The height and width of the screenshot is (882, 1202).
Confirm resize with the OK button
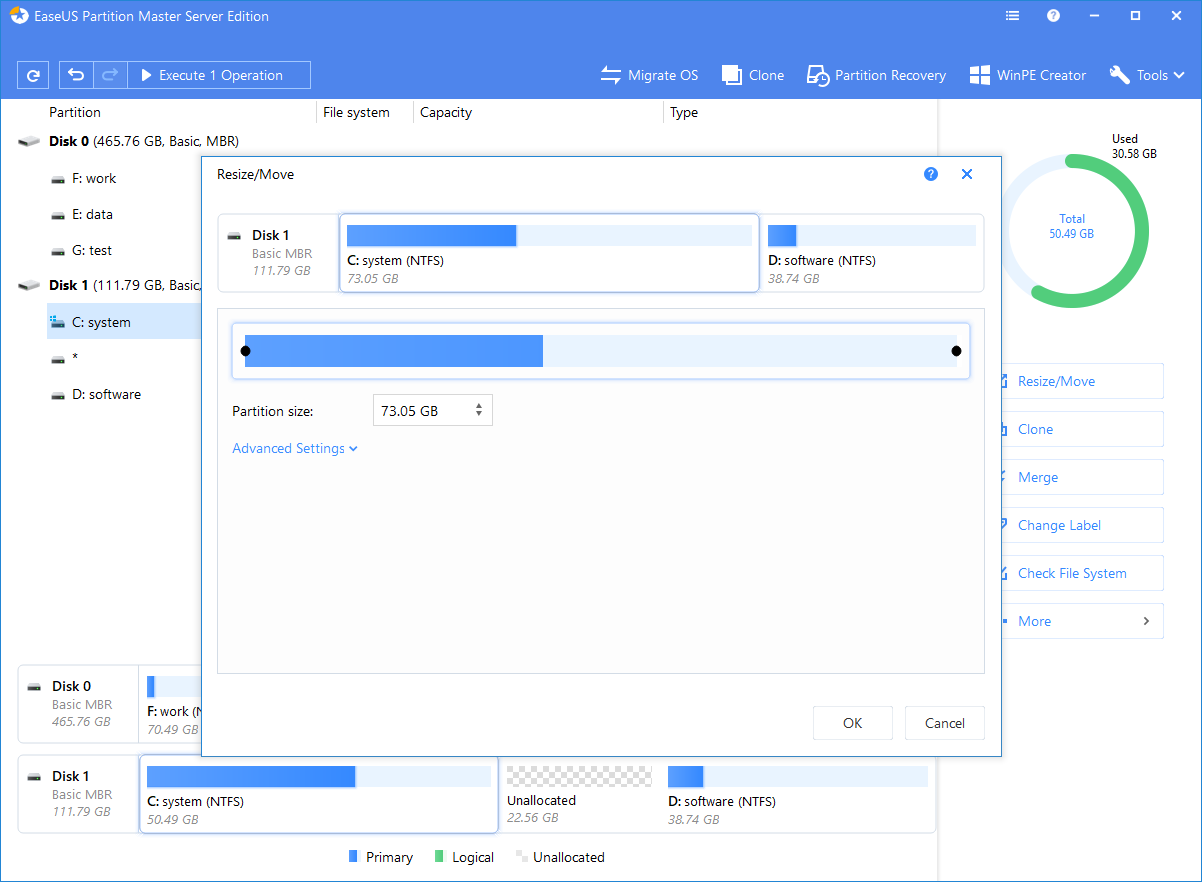point(852,723)
